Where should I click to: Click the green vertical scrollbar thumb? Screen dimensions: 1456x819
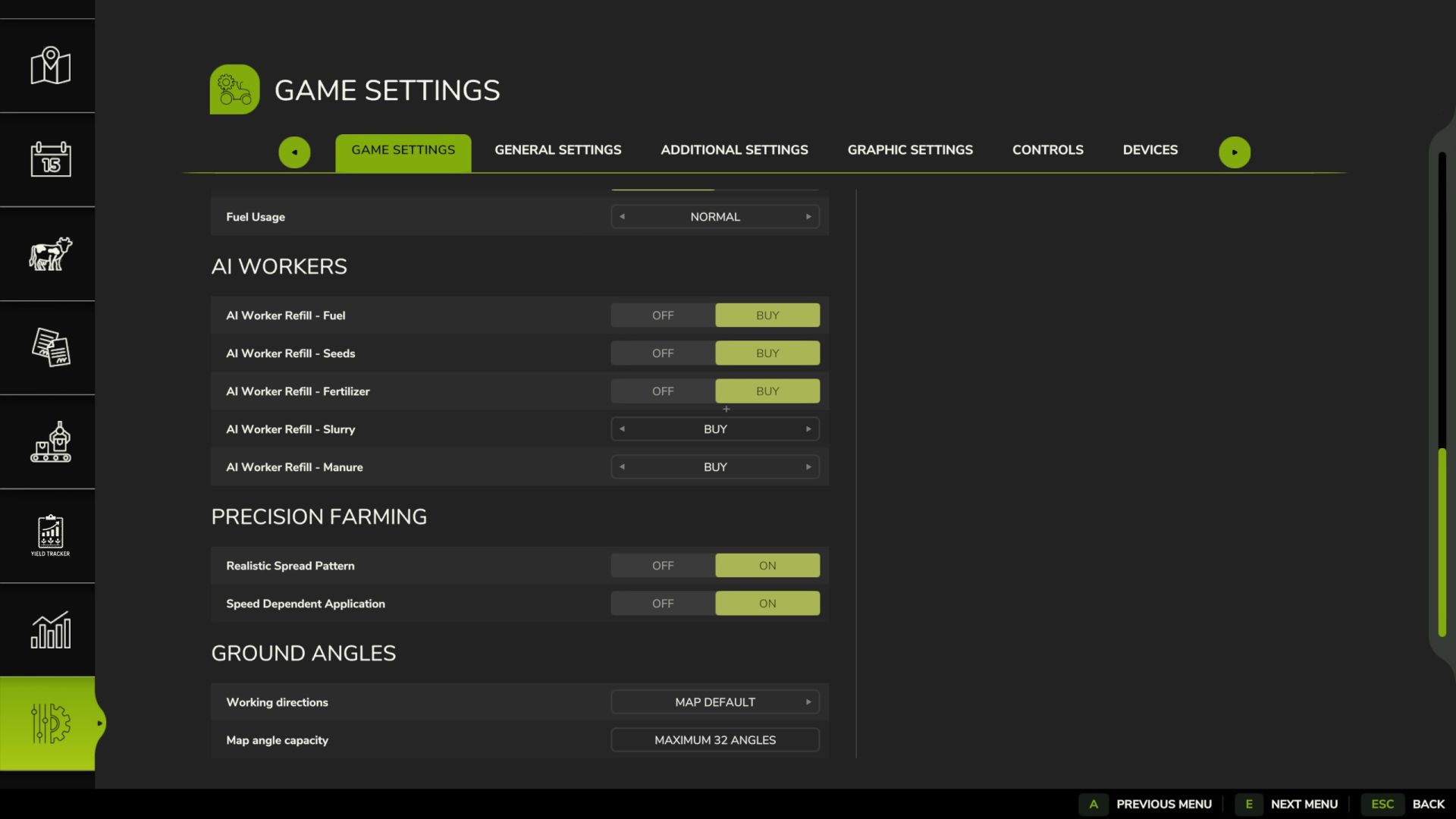point(1442,542)
